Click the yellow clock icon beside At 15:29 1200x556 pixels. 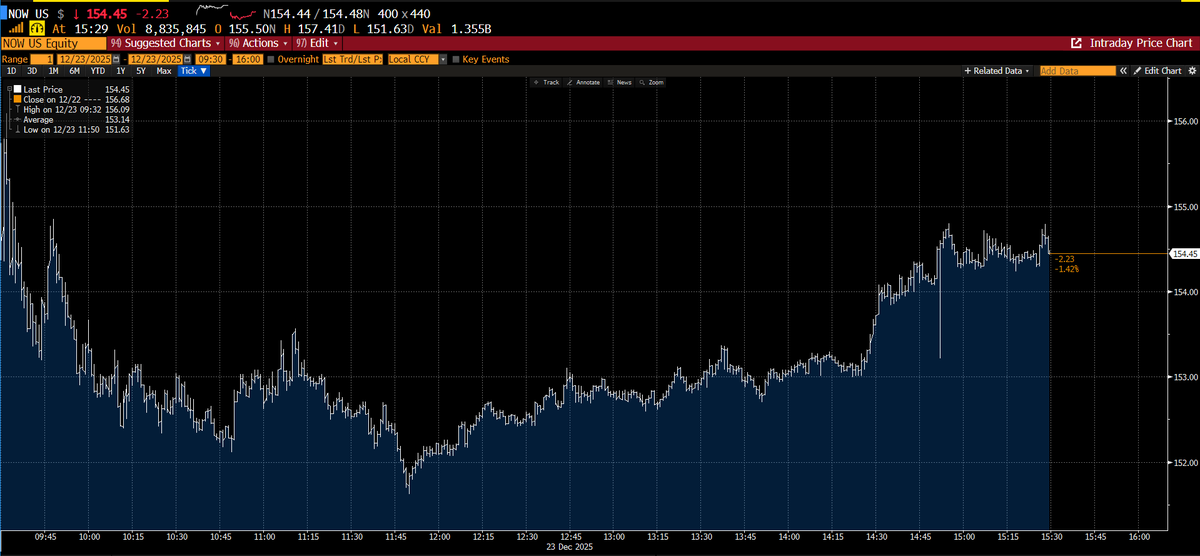pyautogui.click(x=36, y=28)
